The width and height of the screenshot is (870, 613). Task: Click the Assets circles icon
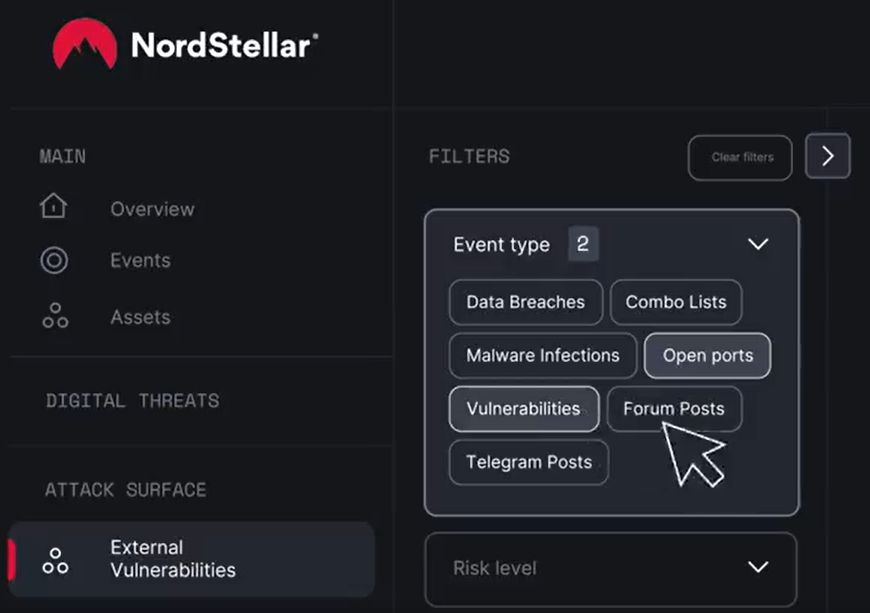pyautogui.click(x=55, y=316)
